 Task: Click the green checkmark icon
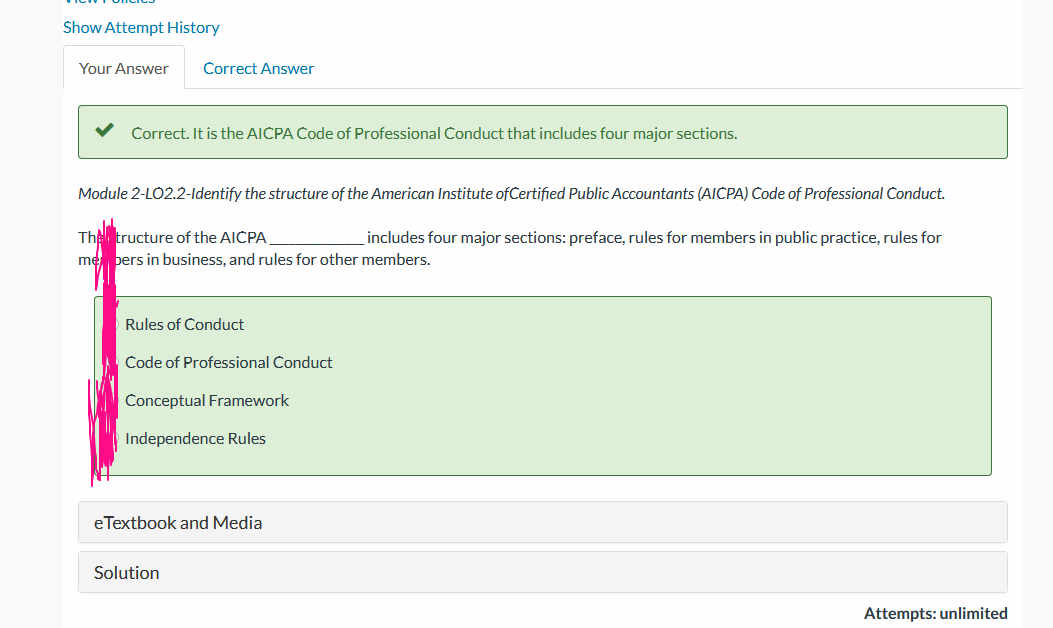(x=104, y=130)
